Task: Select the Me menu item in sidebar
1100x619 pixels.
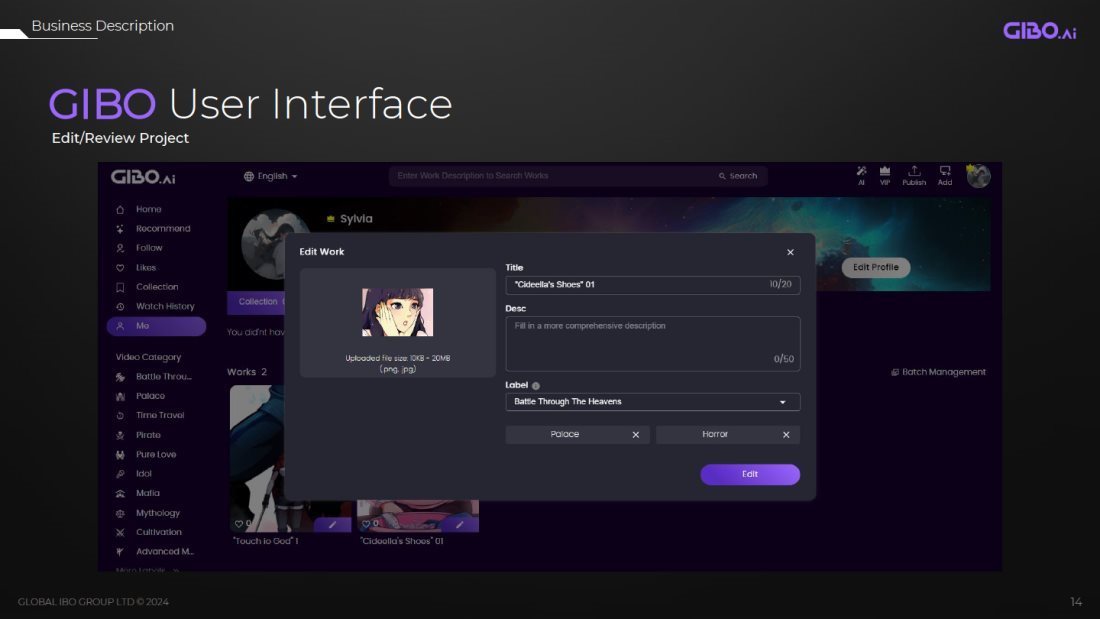Action: 156,326
